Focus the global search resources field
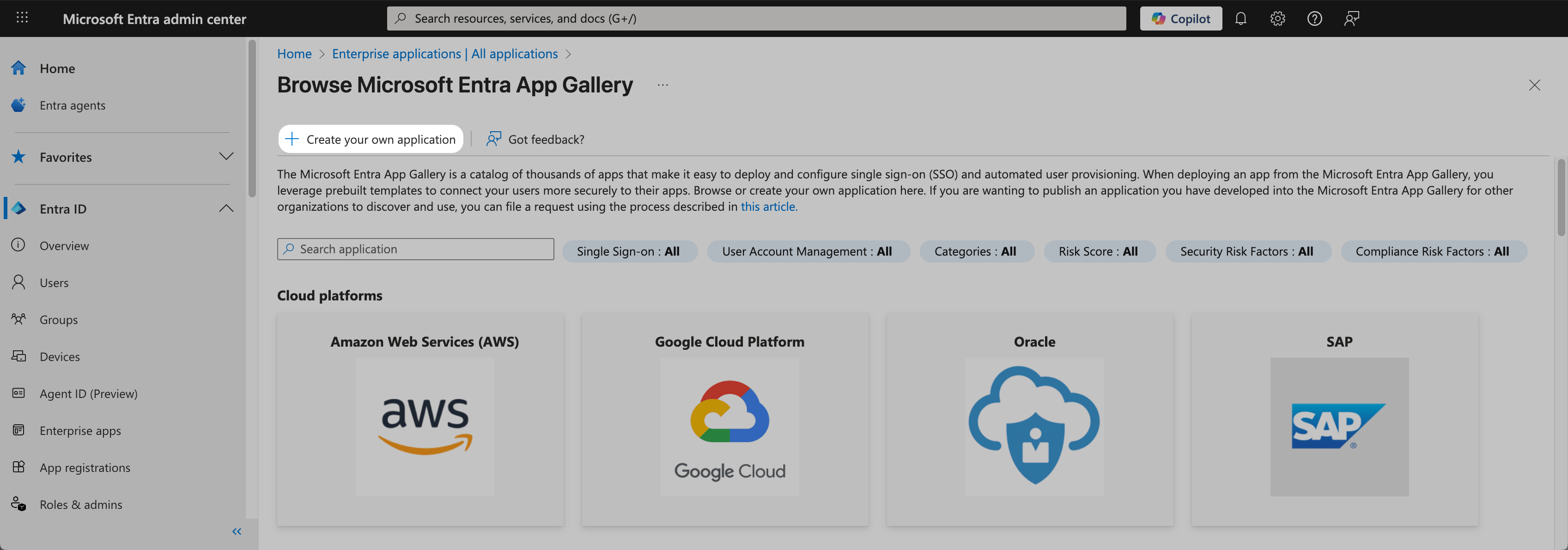1568x550 pixels. [x=756, y=18]
